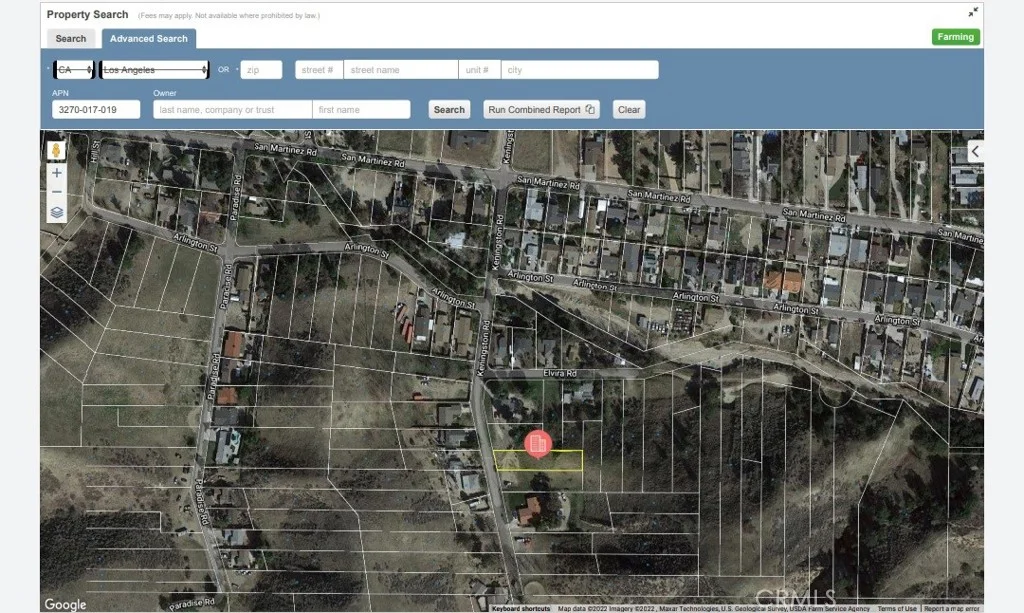This screenshot has width=1024, height=613.
Task: Click the green Farming button
Action: (955, 37)
